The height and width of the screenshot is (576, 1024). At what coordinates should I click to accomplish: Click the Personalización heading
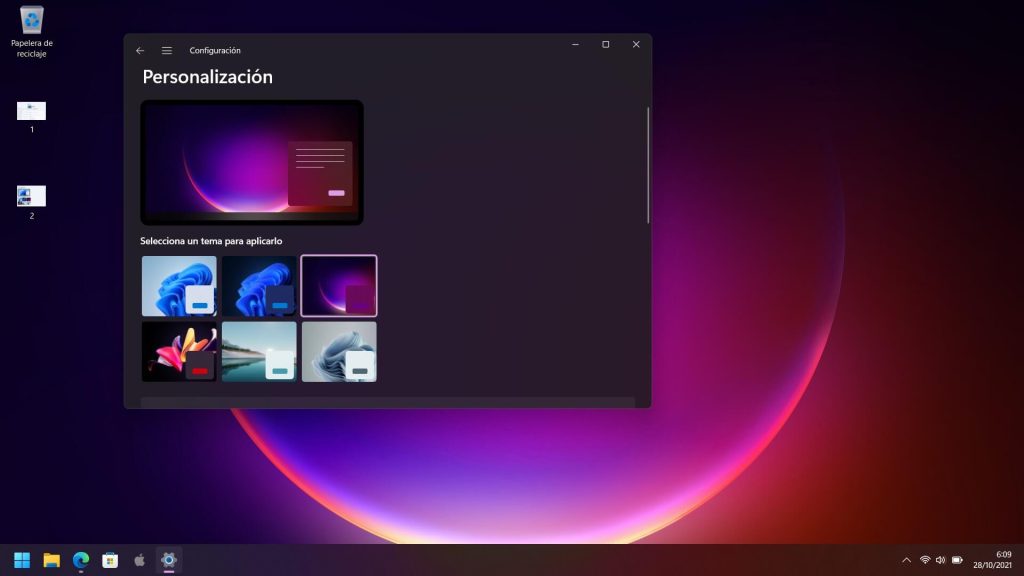tap(208, 77)
